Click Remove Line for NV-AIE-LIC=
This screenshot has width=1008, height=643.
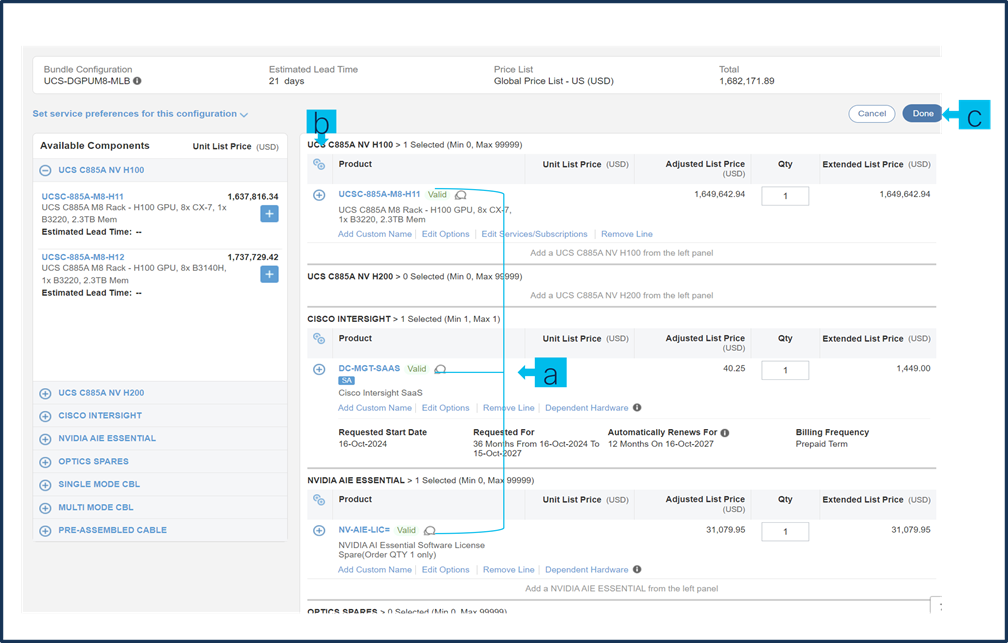point(508,570)
